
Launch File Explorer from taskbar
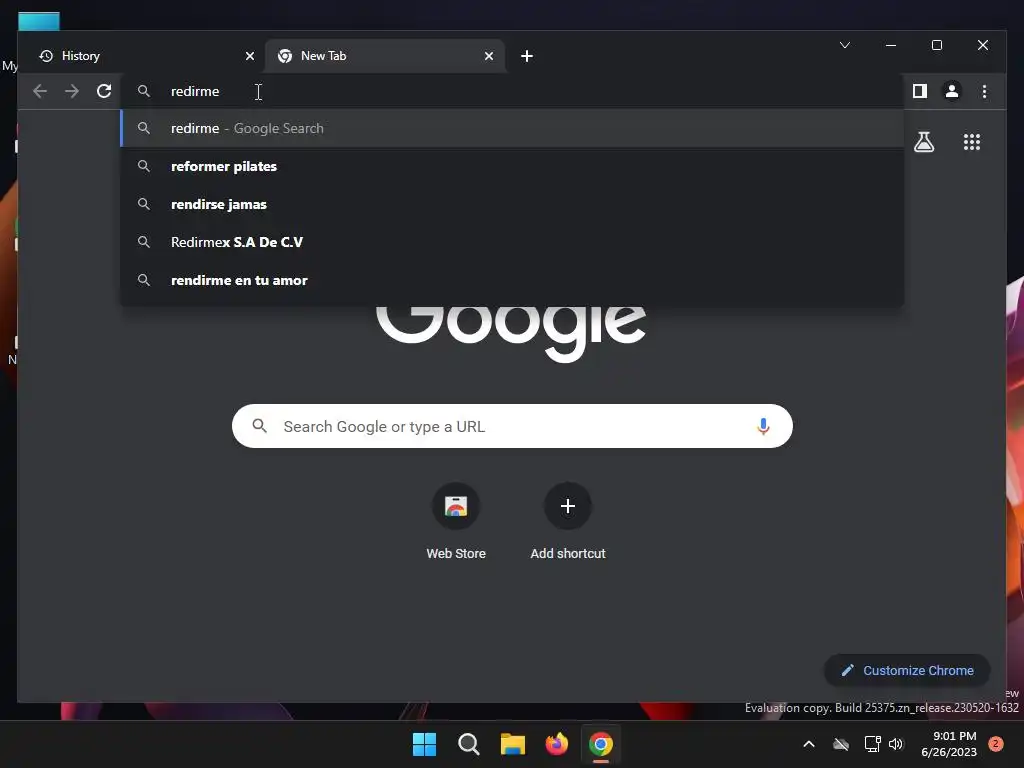pos(513,744)
